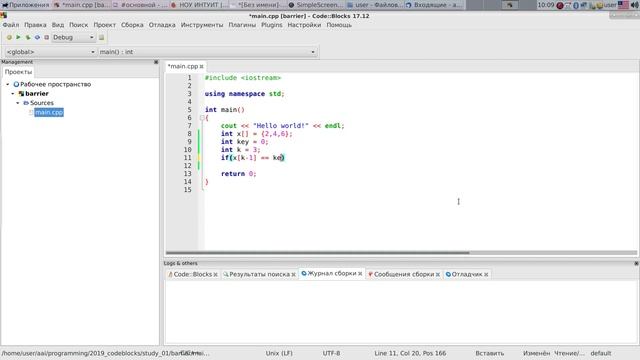Close the Сообщения сборки tab

[x=438, y=275]
